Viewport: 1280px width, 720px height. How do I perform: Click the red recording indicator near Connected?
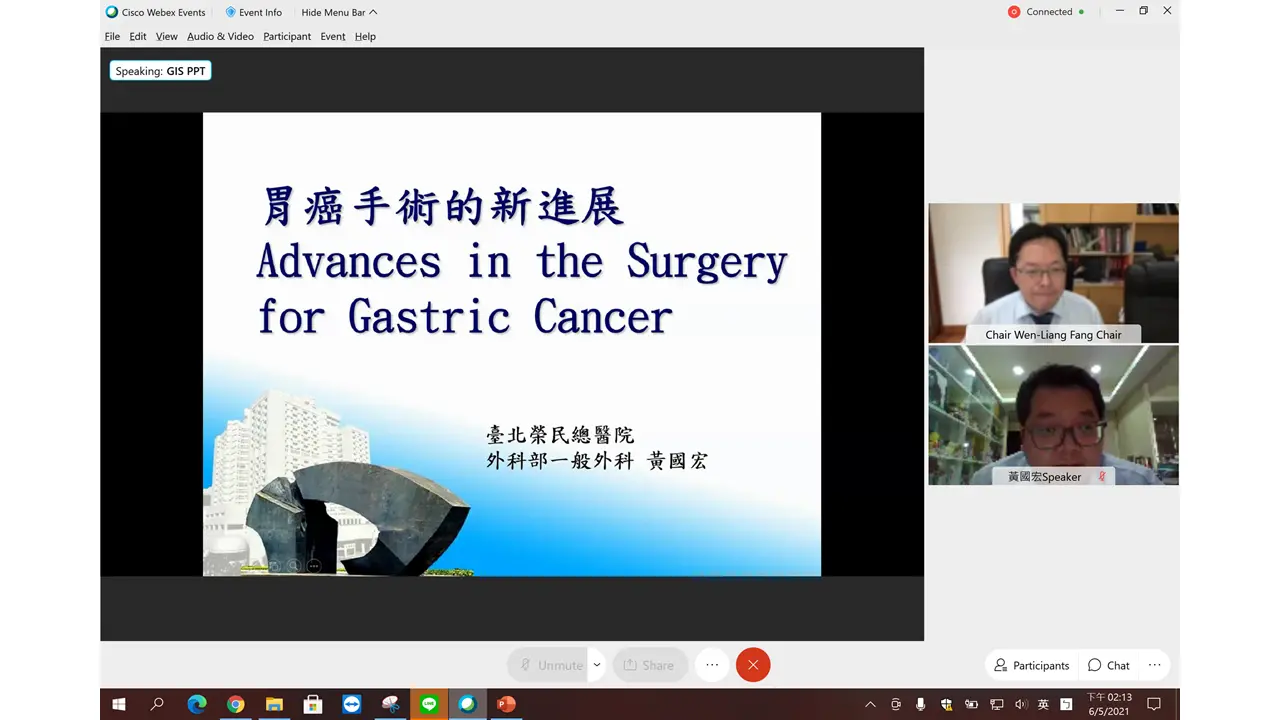pos(1014,12)
